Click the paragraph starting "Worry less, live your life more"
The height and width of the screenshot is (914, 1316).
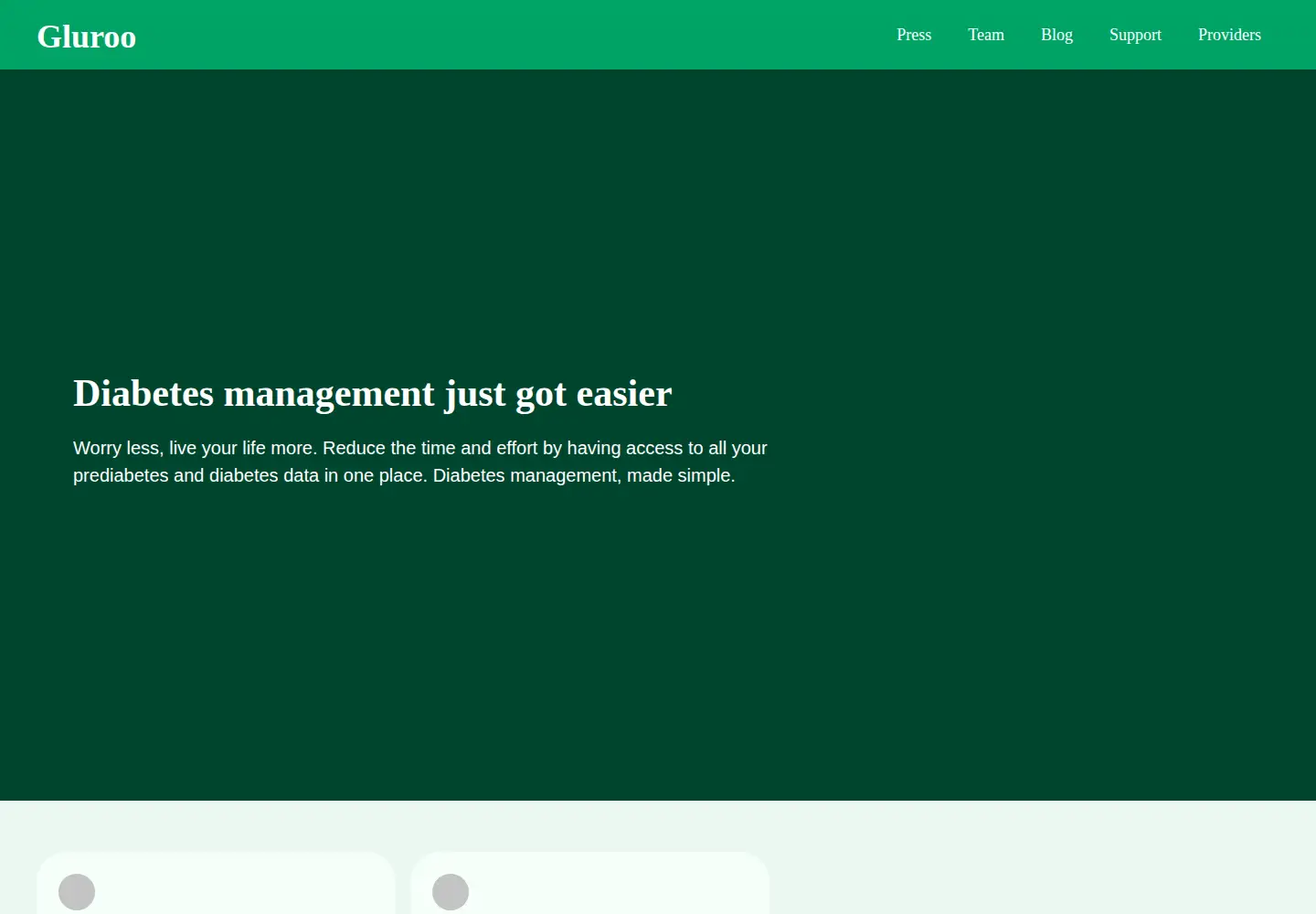(x=420, y=462)
